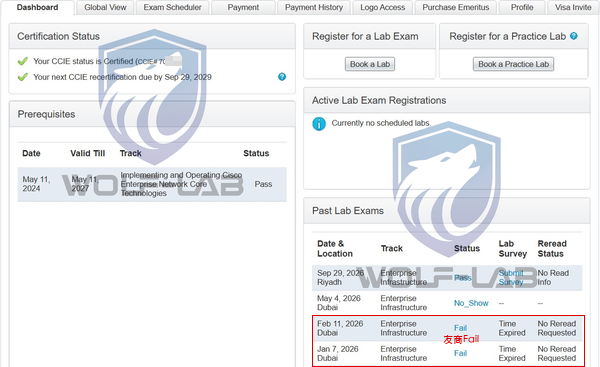The height and width of the screenshot is (367, 600).
Task: Select the Past Lab Exams heading
Action: (x=348, y=210)
